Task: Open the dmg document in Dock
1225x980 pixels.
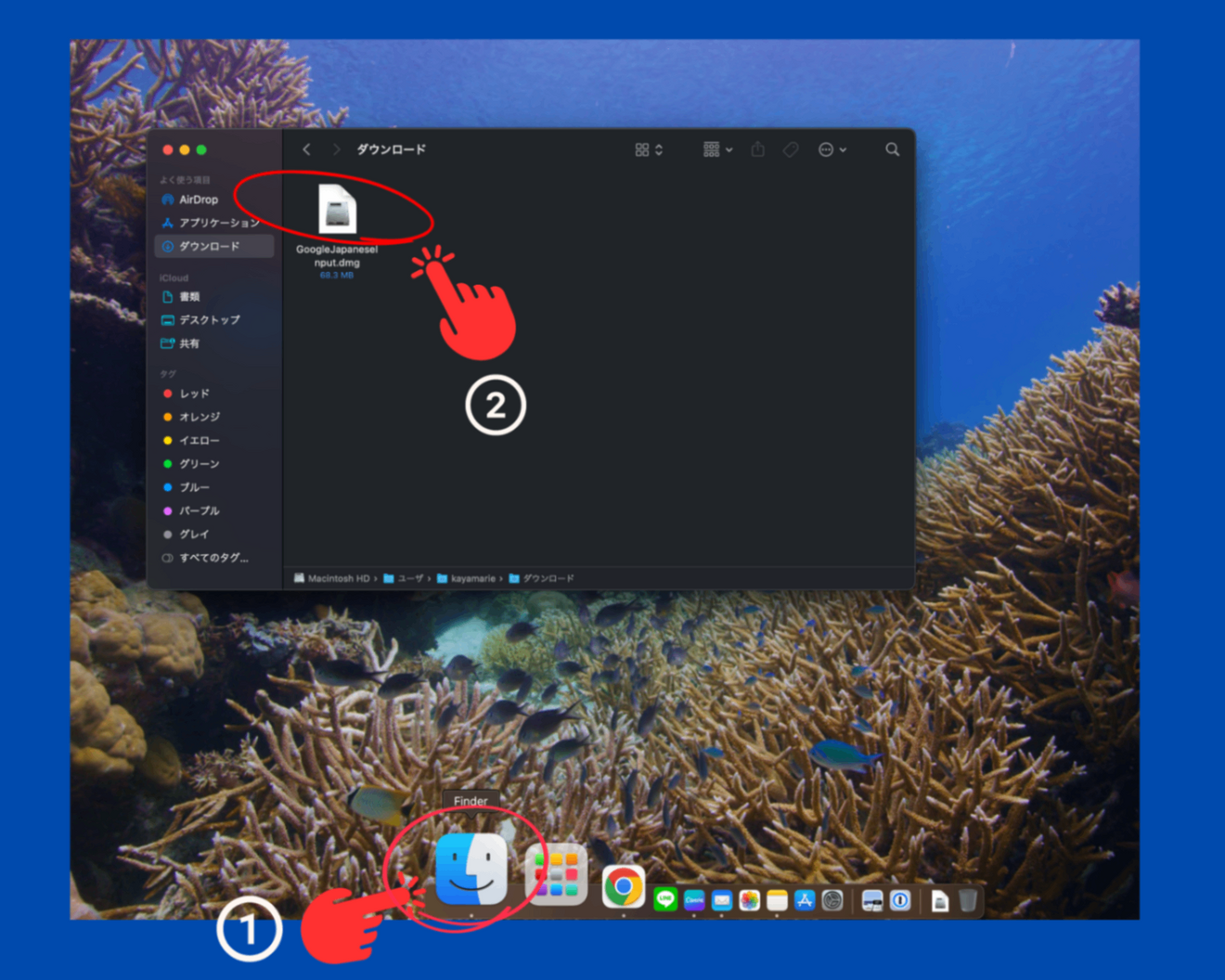Action: (x=939, y=900)
